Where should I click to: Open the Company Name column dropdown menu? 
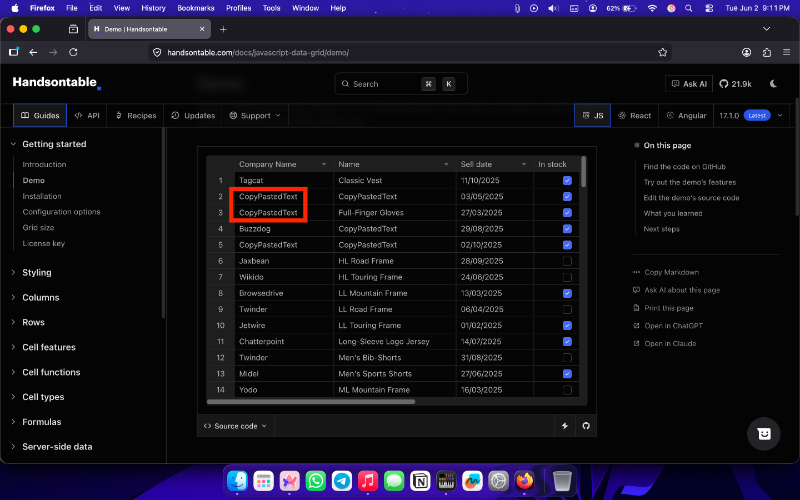coord(324,164)
